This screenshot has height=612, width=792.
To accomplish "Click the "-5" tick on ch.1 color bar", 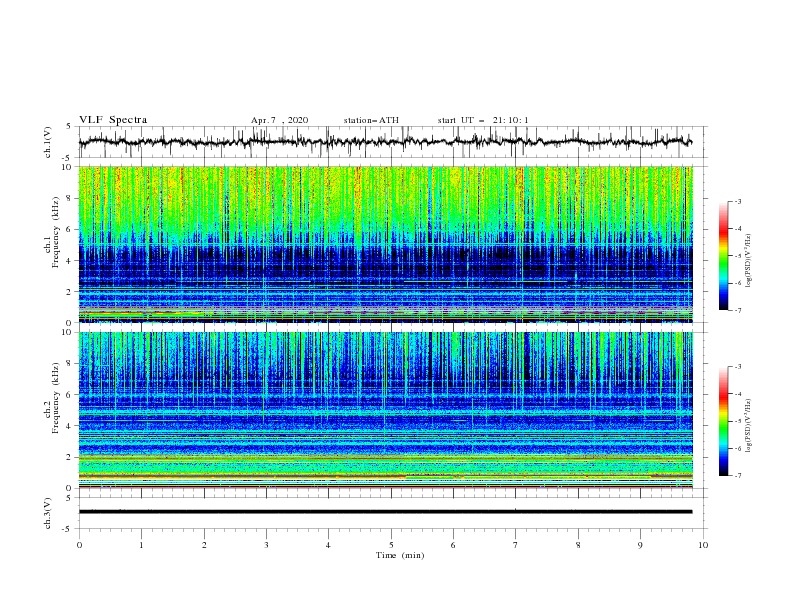I will (737, 256).
